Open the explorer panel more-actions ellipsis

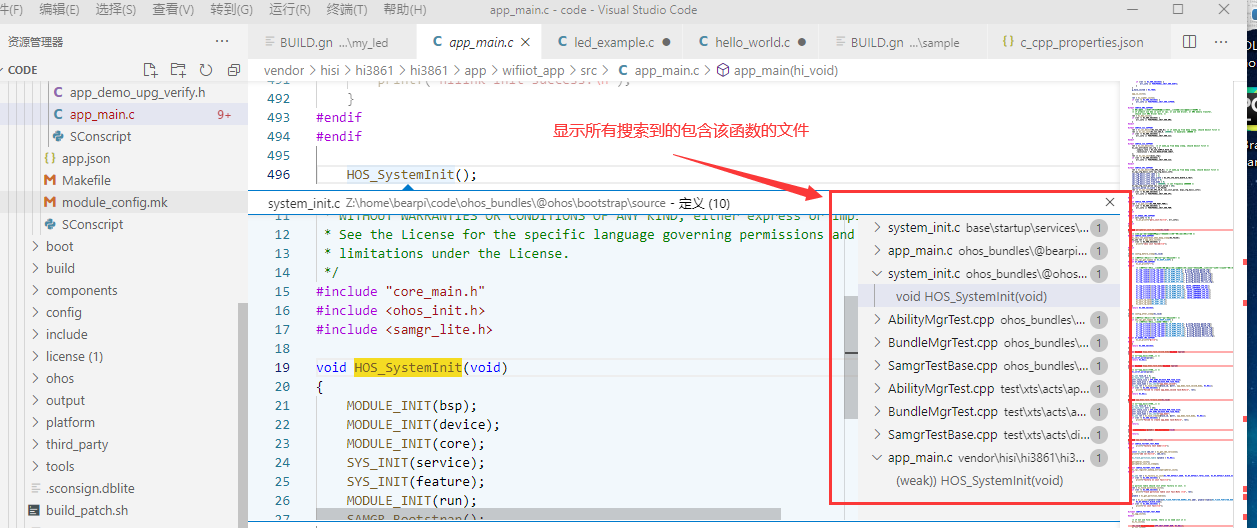222,42
